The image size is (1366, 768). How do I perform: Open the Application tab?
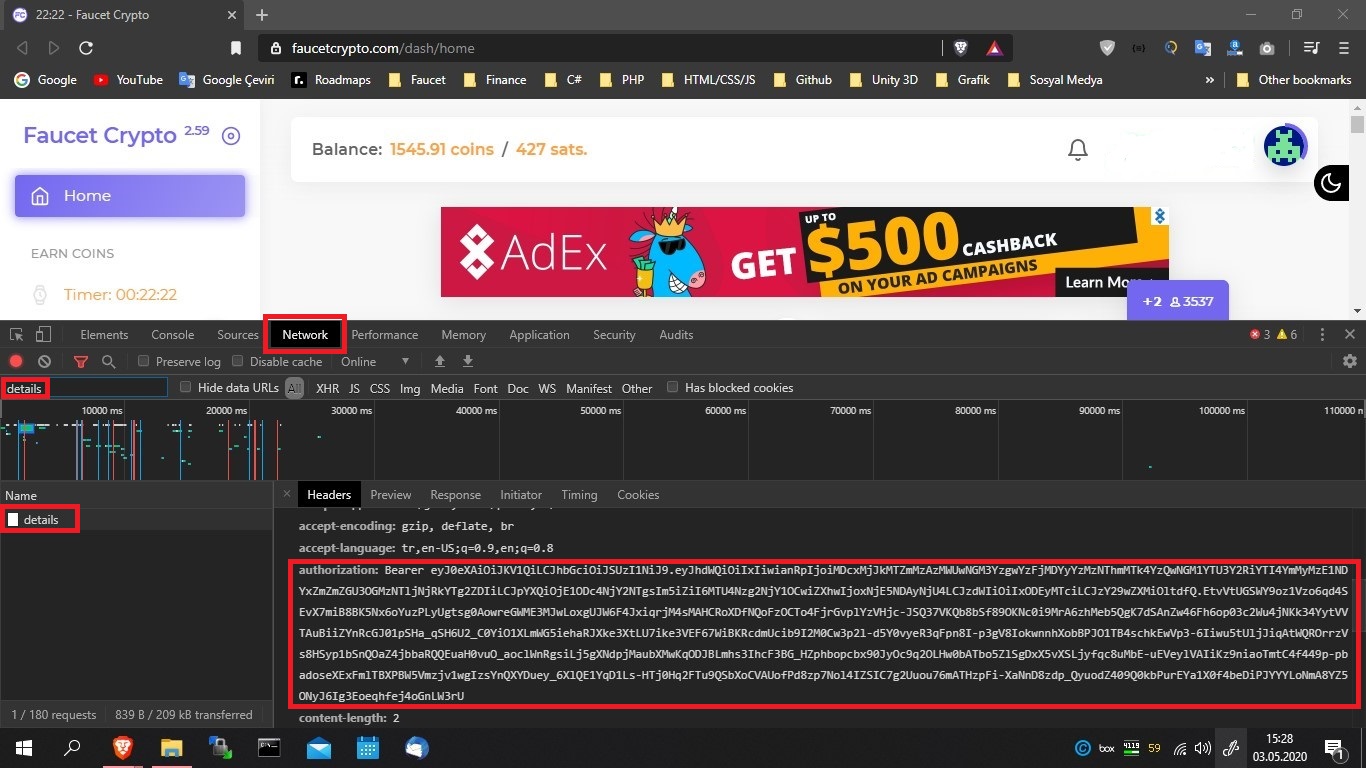click(539, 335)
